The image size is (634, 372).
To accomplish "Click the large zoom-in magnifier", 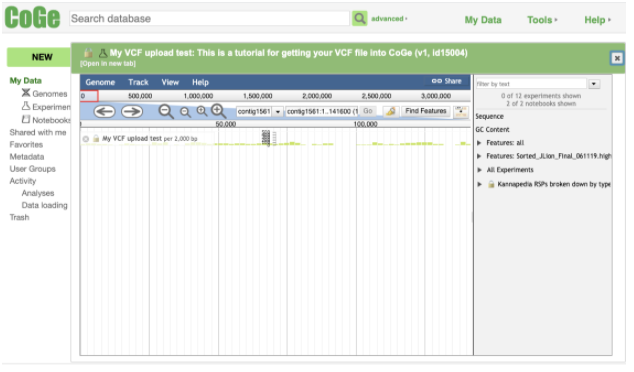I will [218, 111].
